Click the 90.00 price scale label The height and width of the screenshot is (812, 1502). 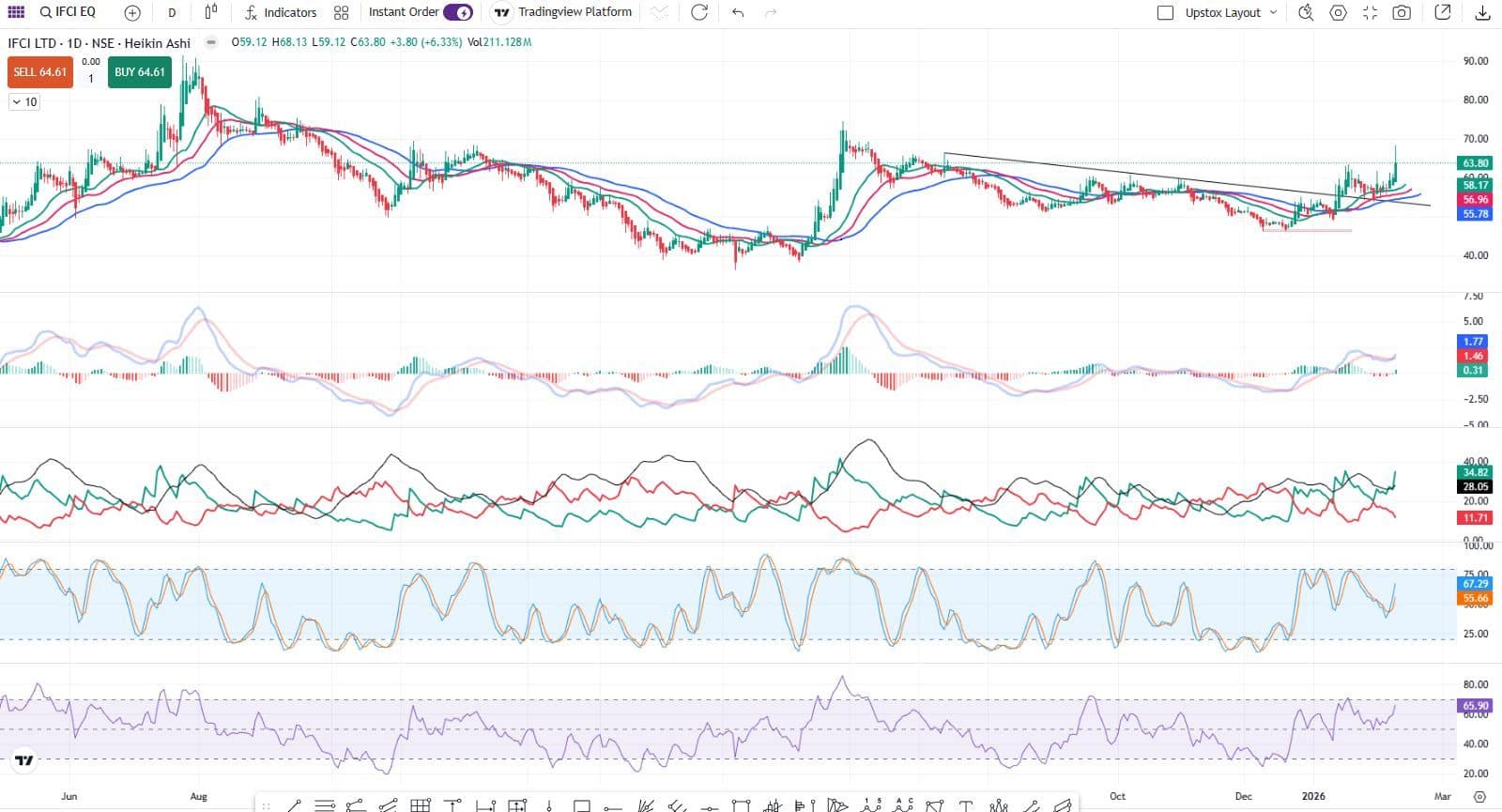[x=1476, y=61]
